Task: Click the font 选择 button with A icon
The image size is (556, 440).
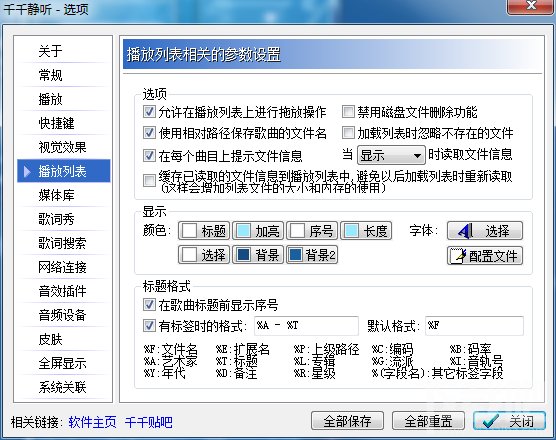Action: [x=485, y=231]
